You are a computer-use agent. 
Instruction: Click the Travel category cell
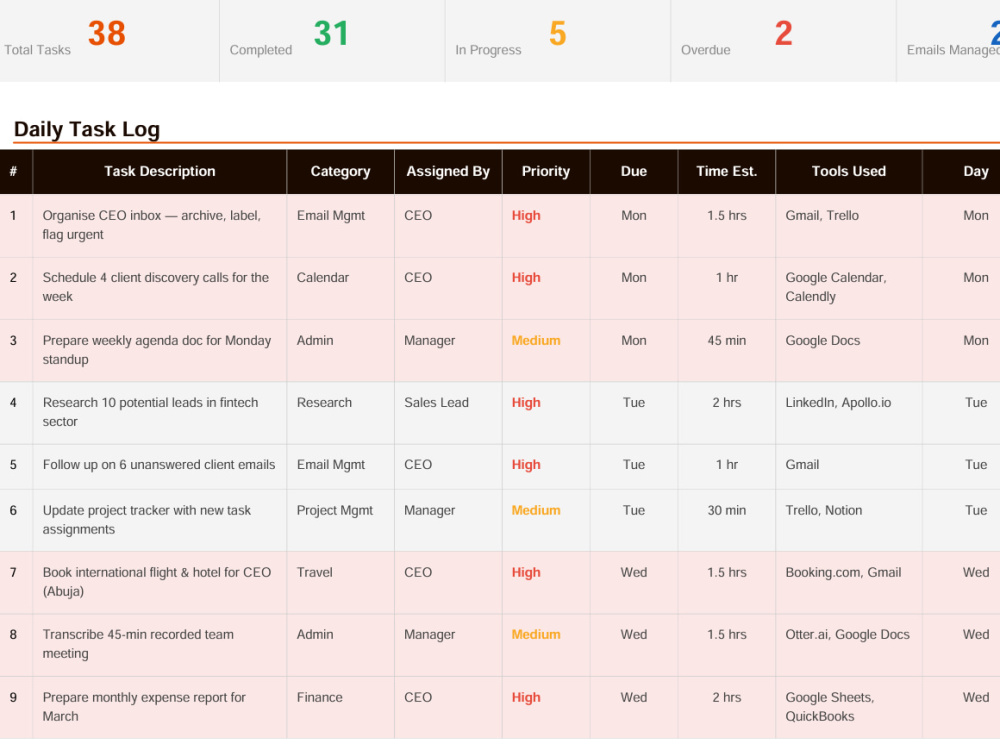341,582
